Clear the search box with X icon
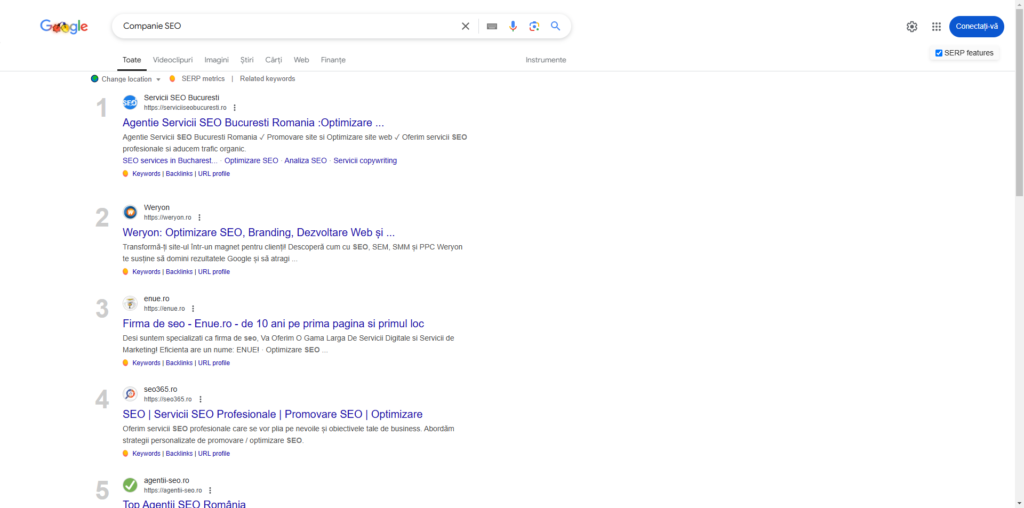1024x508 pixels. [466, 26]
